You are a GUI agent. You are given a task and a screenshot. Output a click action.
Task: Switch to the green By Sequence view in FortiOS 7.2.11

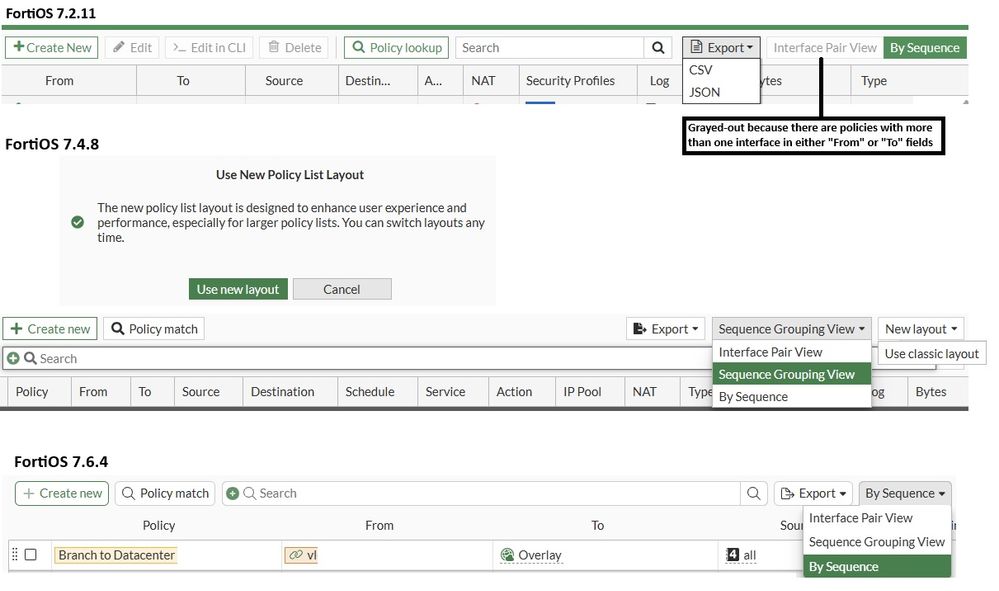(925, 48)
